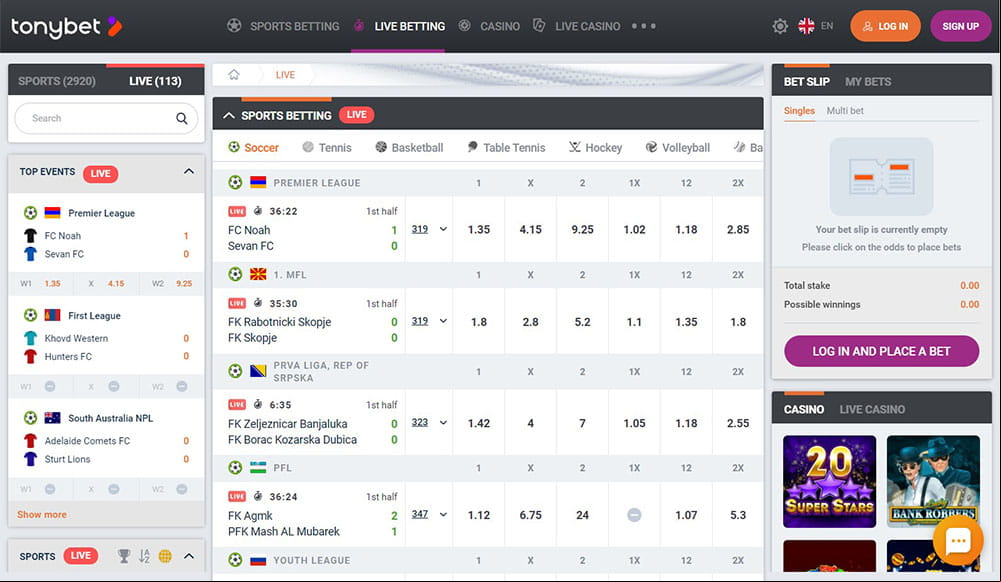Open the EN language dropdown

point(827,26)
